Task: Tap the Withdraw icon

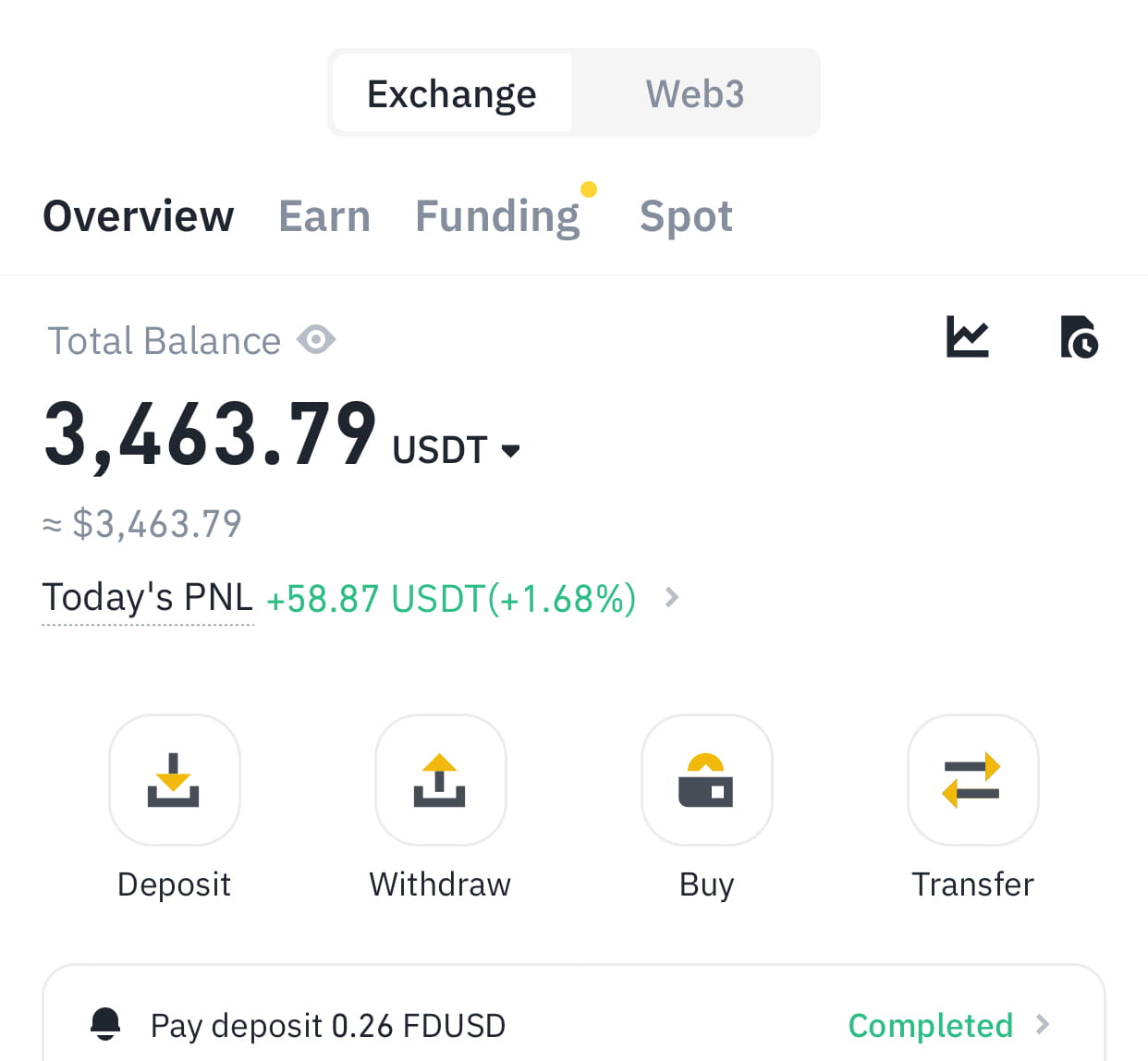Action: [440, 779]
